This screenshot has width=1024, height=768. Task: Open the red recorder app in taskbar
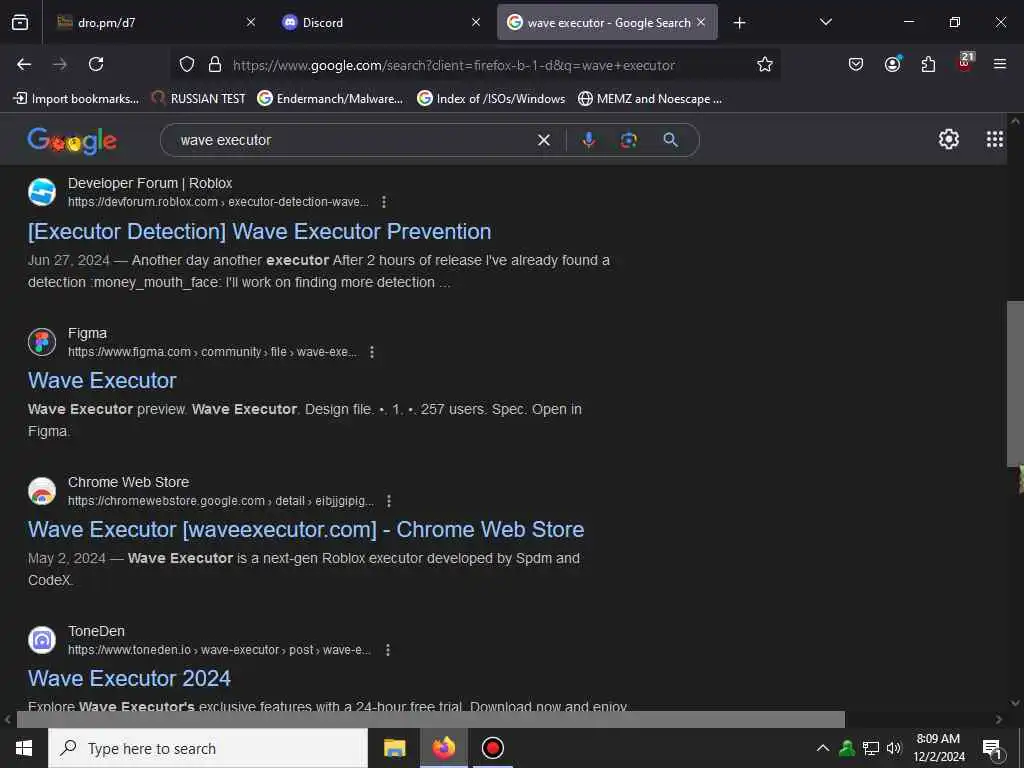tap(492, 748)
